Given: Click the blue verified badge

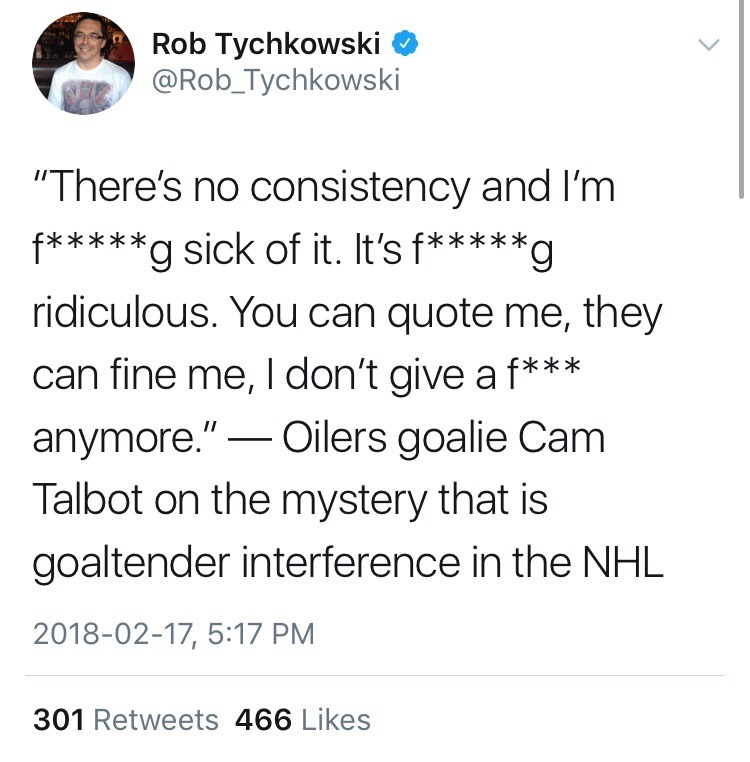Looking at the screenshot, I should [403, 43].
